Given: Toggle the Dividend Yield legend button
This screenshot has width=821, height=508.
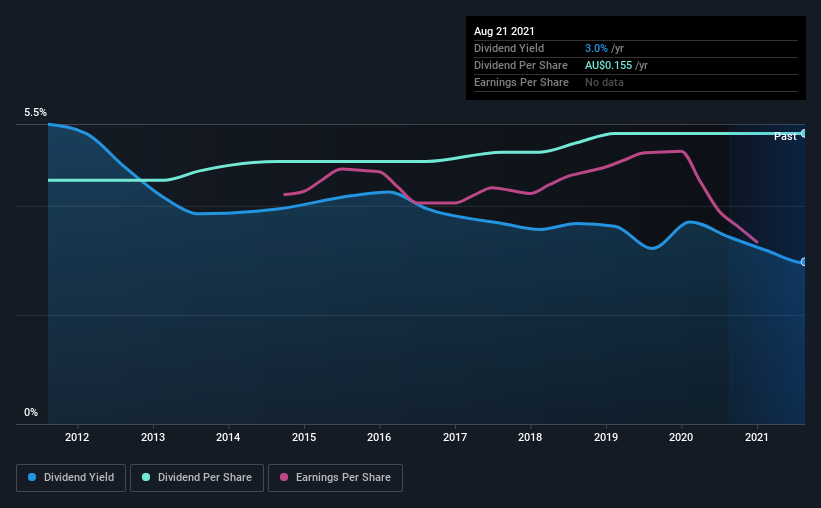Looking at the screenshot, I should 71,478.
